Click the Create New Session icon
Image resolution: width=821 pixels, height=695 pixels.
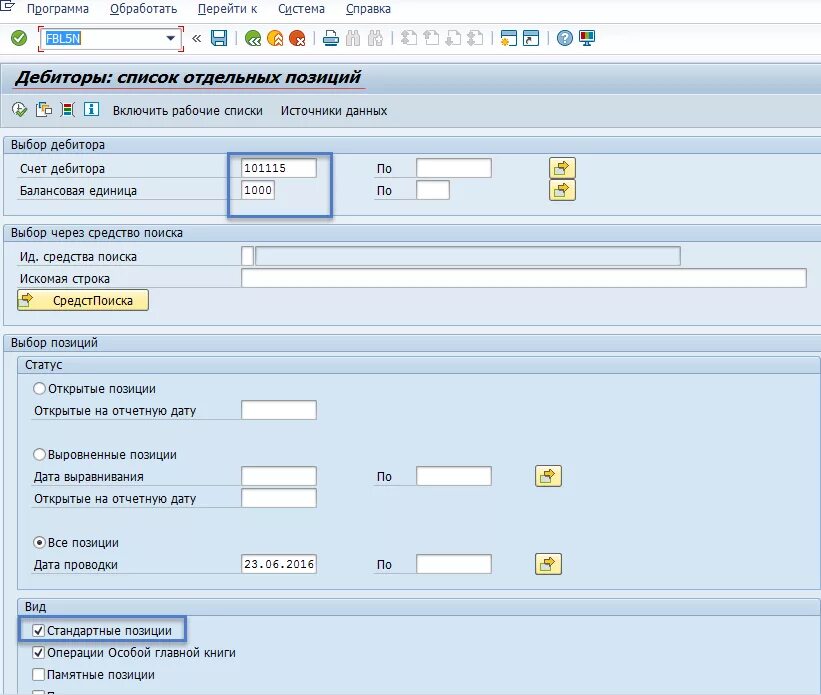508,38
